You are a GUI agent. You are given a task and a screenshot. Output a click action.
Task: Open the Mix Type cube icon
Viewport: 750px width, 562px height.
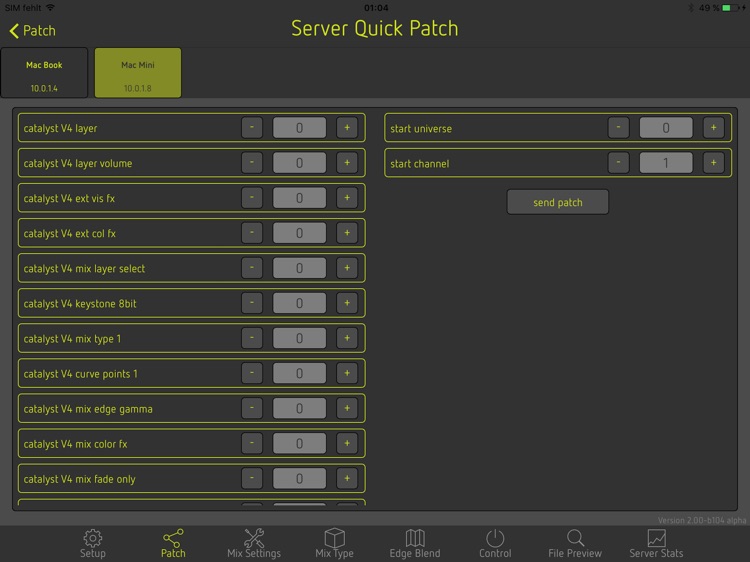click(x=334, y=538)
